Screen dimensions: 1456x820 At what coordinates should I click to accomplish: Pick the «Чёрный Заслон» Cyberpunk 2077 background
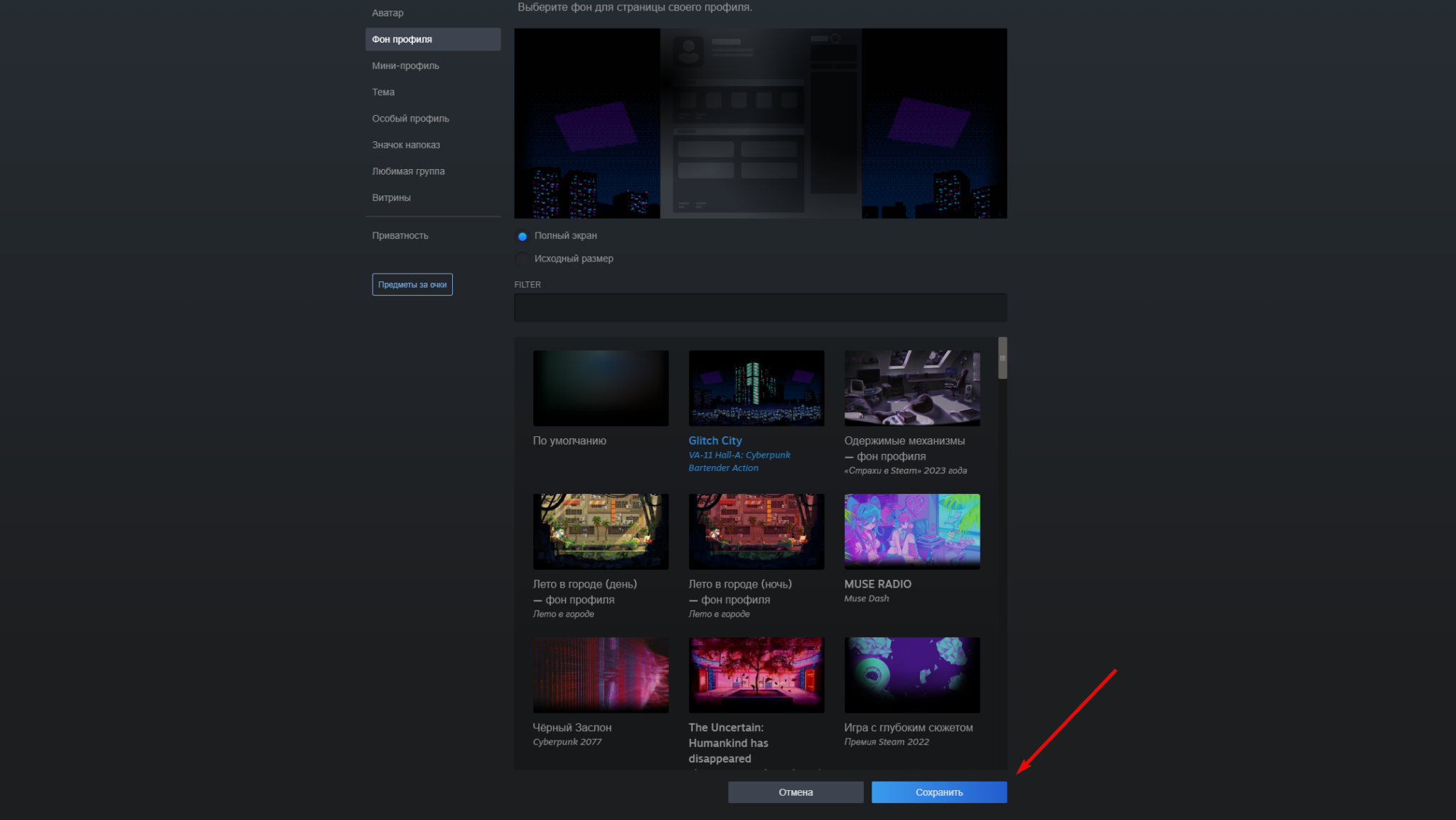pyautogui.click(x=600, y=674)
